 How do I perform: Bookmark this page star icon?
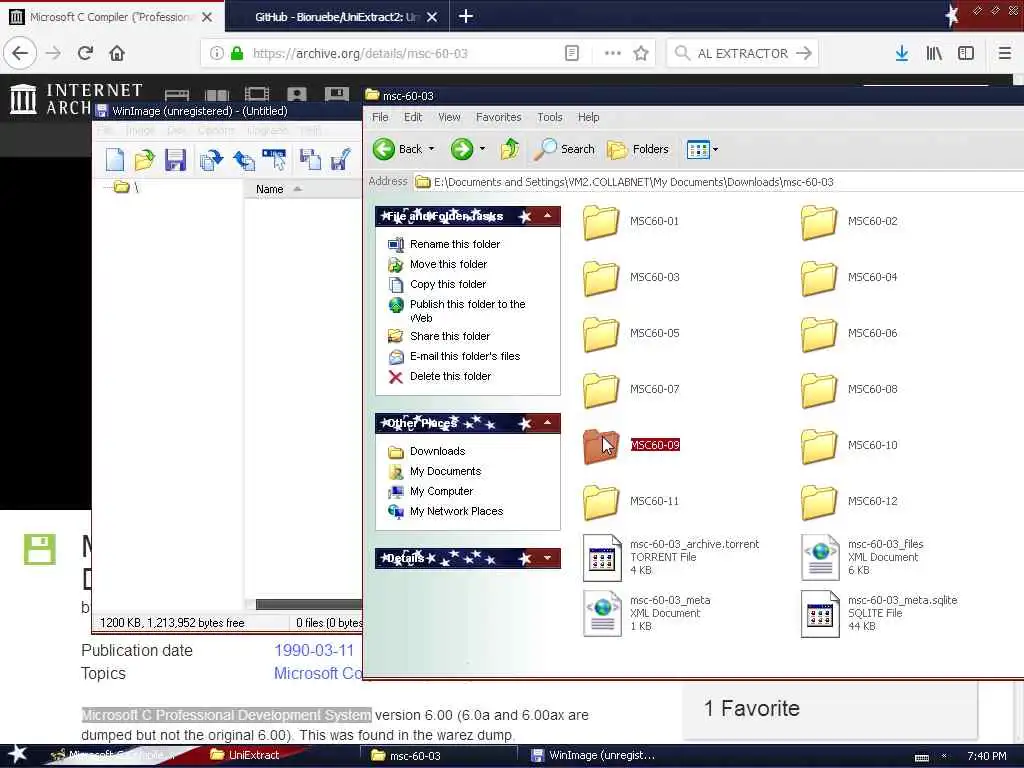click(641, 54)
